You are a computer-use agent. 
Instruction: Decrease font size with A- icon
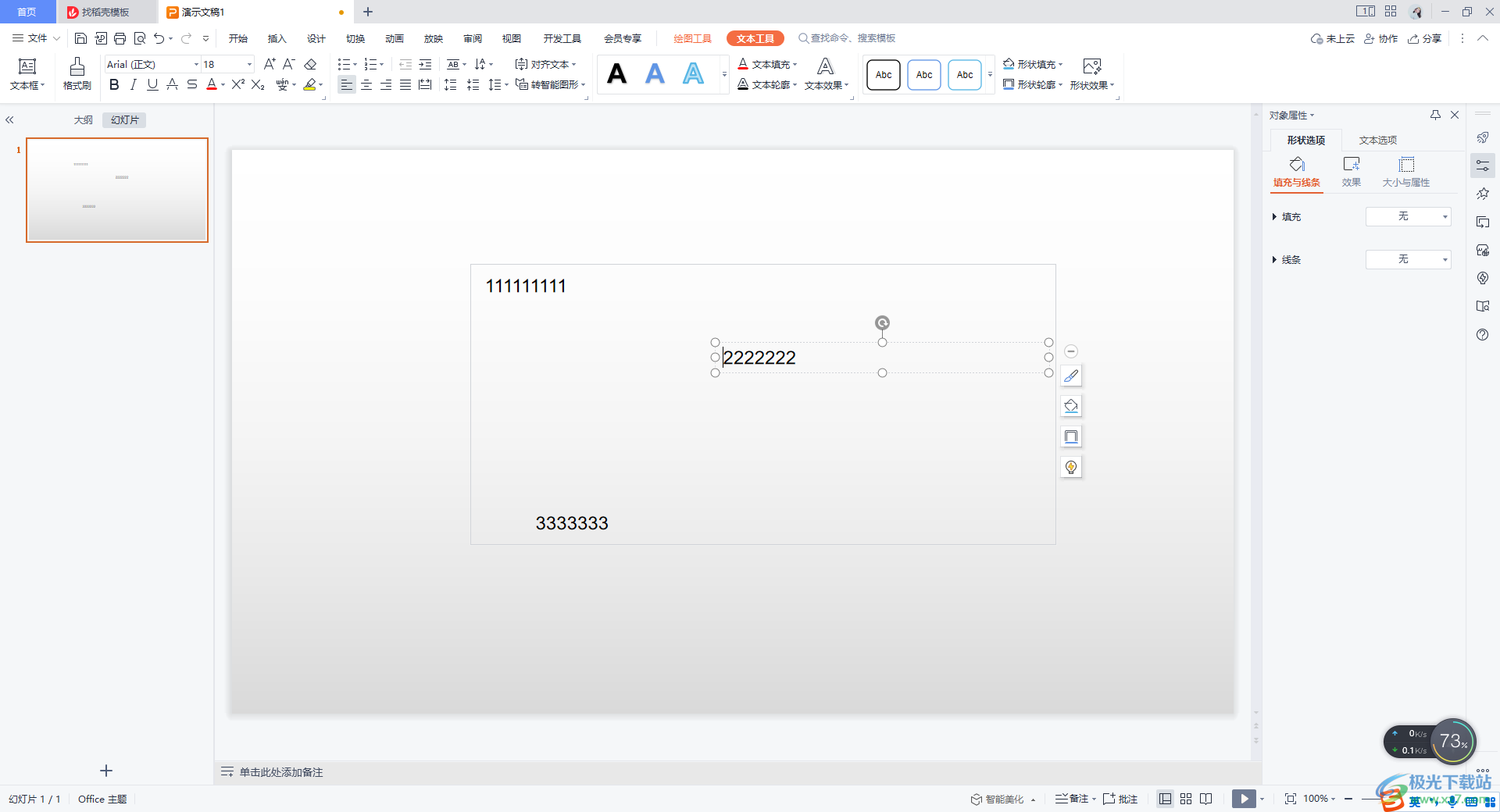289,64
